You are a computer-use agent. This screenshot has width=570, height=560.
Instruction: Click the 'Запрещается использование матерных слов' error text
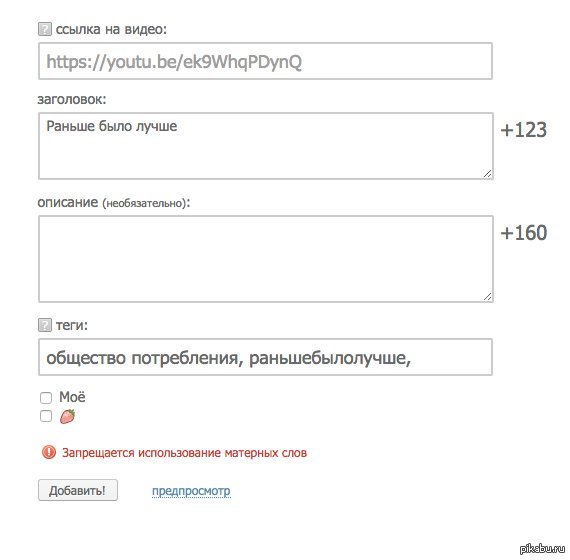tap(184, 453)
